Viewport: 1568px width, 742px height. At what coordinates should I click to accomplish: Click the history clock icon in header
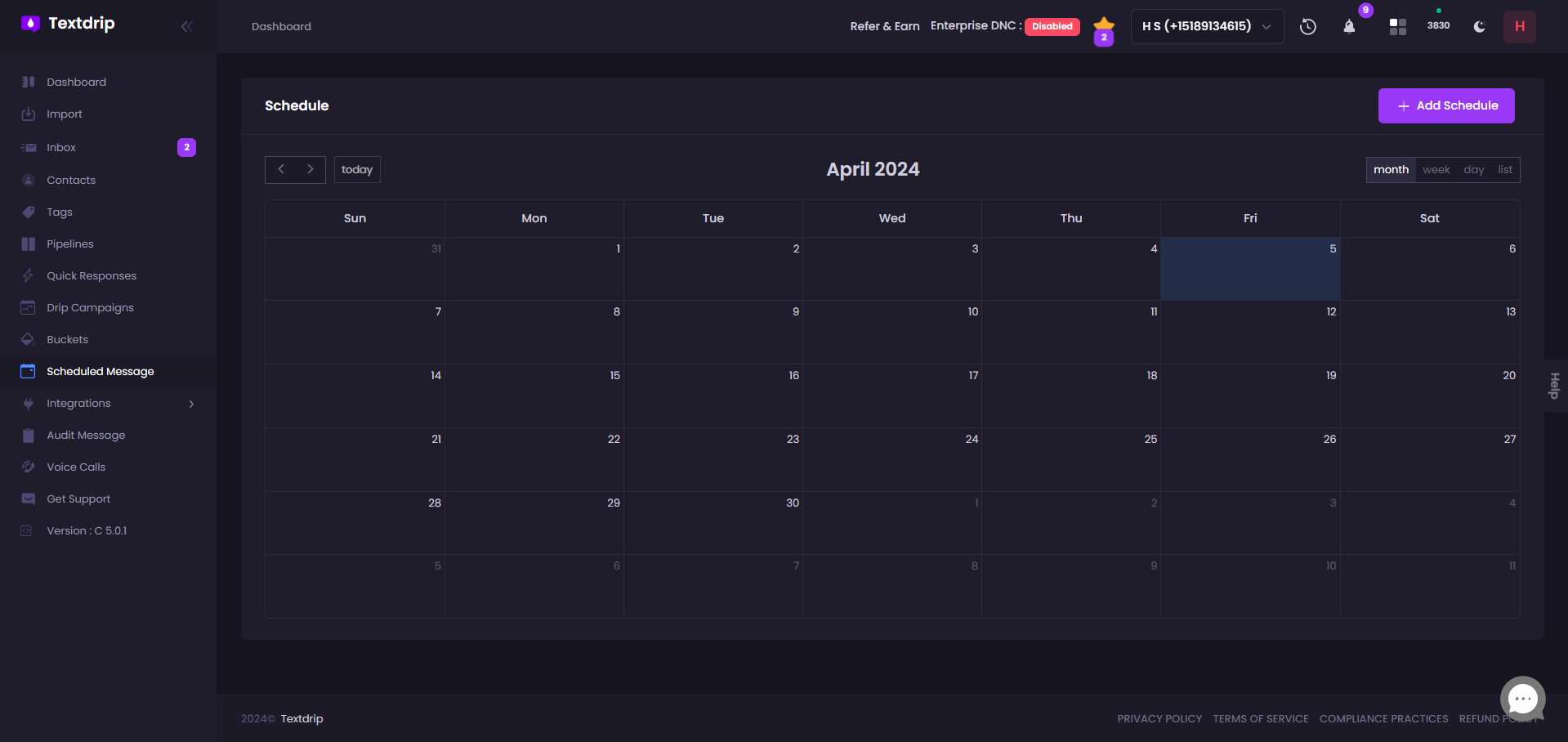point(1307,26)
